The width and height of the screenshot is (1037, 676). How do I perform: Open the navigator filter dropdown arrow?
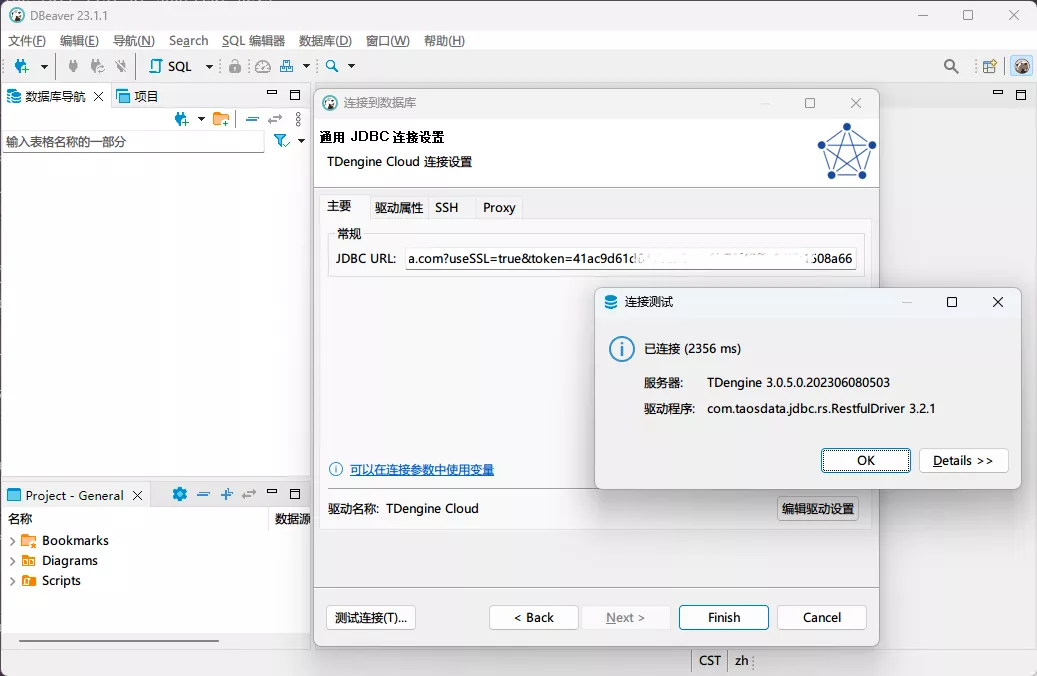(301, 142)
